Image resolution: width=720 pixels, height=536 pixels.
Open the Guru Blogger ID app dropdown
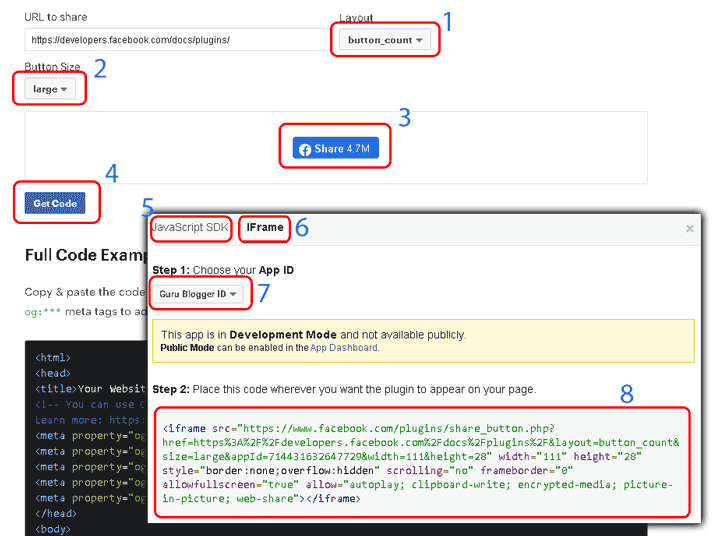click(x=197, y=293)
